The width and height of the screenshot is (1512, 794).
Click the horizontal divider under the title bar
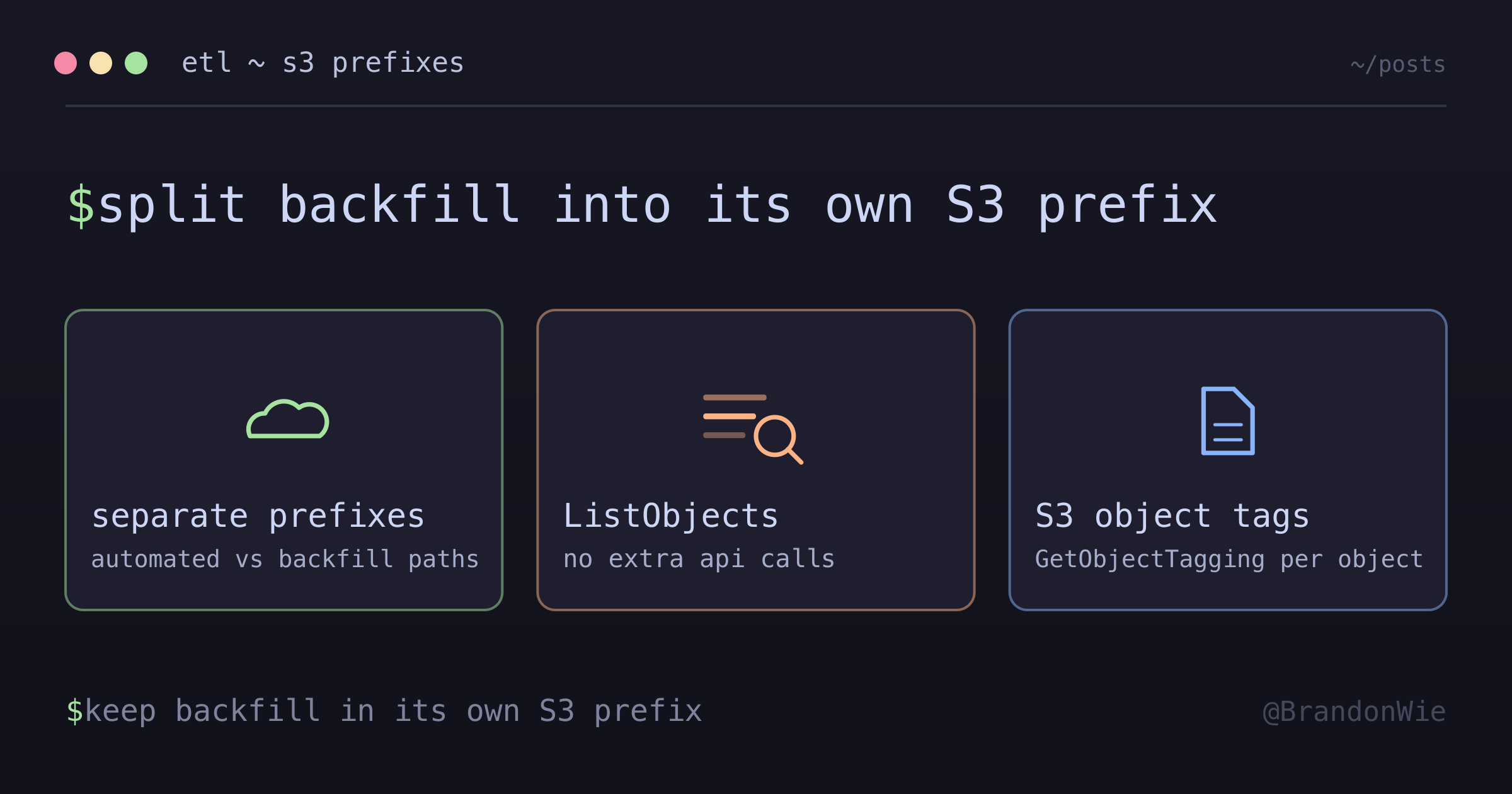[x=756, y=106]
